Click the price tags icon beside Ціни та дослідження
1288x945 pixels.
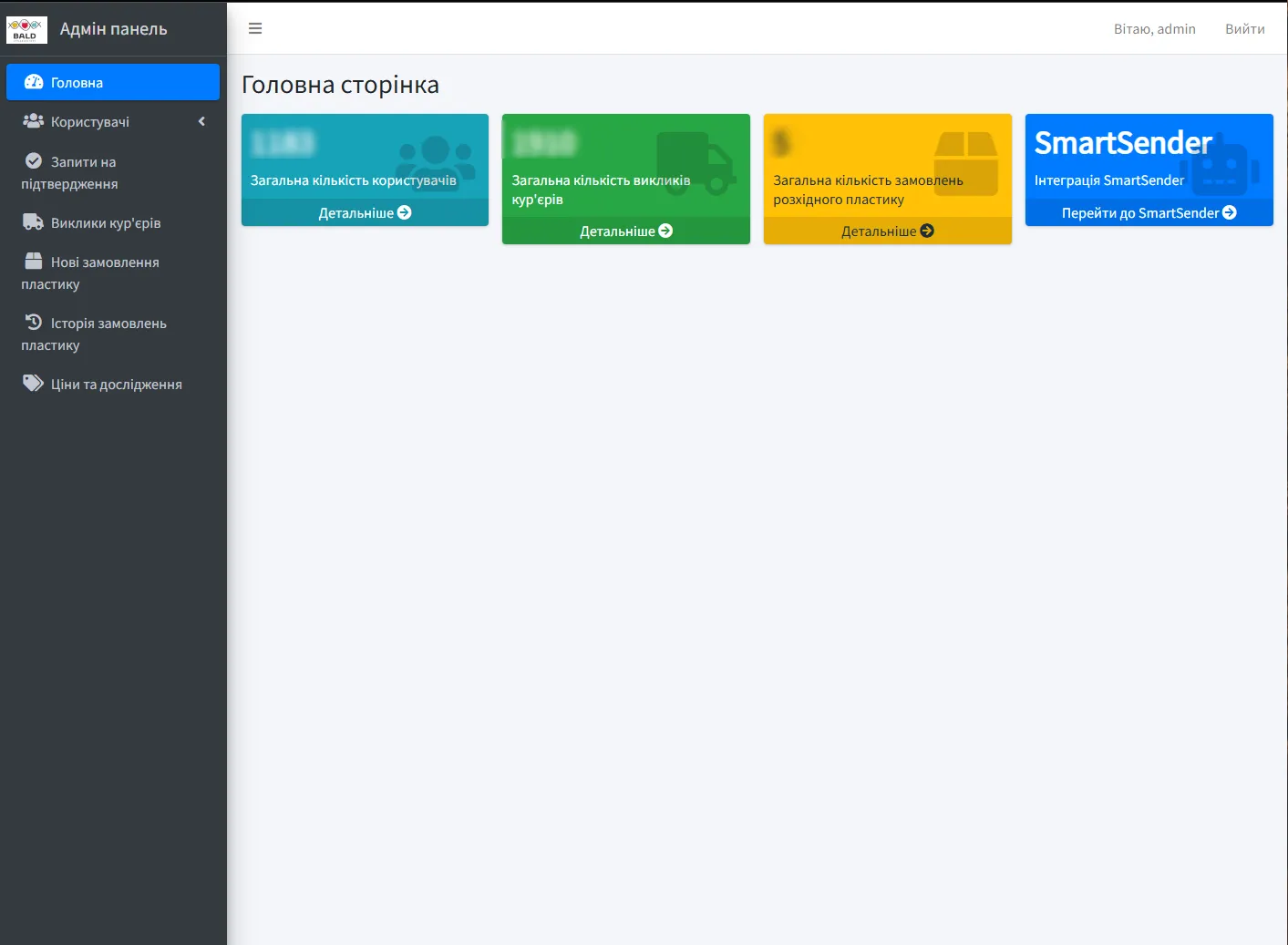(34, 384)
